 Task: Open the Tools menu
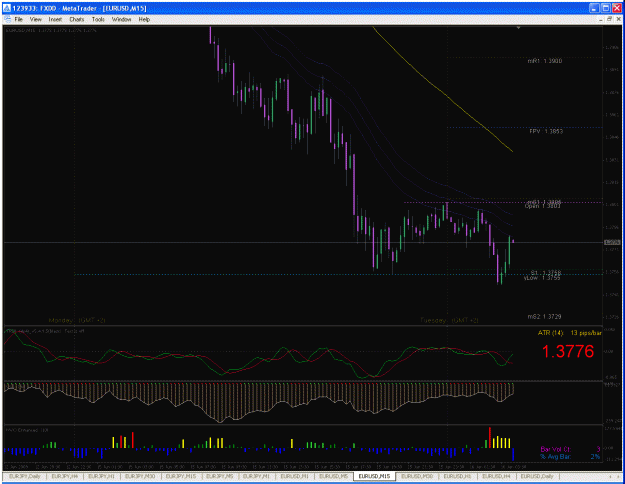[x=98, y=19]
